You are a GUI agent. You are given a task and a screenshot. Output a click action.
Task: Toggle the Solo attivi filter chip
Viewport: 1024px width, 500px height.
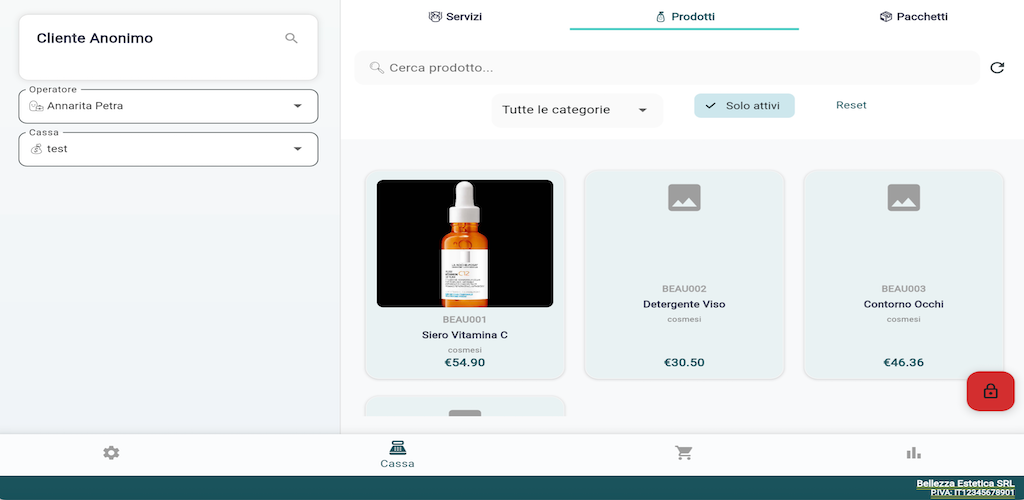tap(744, 106)
